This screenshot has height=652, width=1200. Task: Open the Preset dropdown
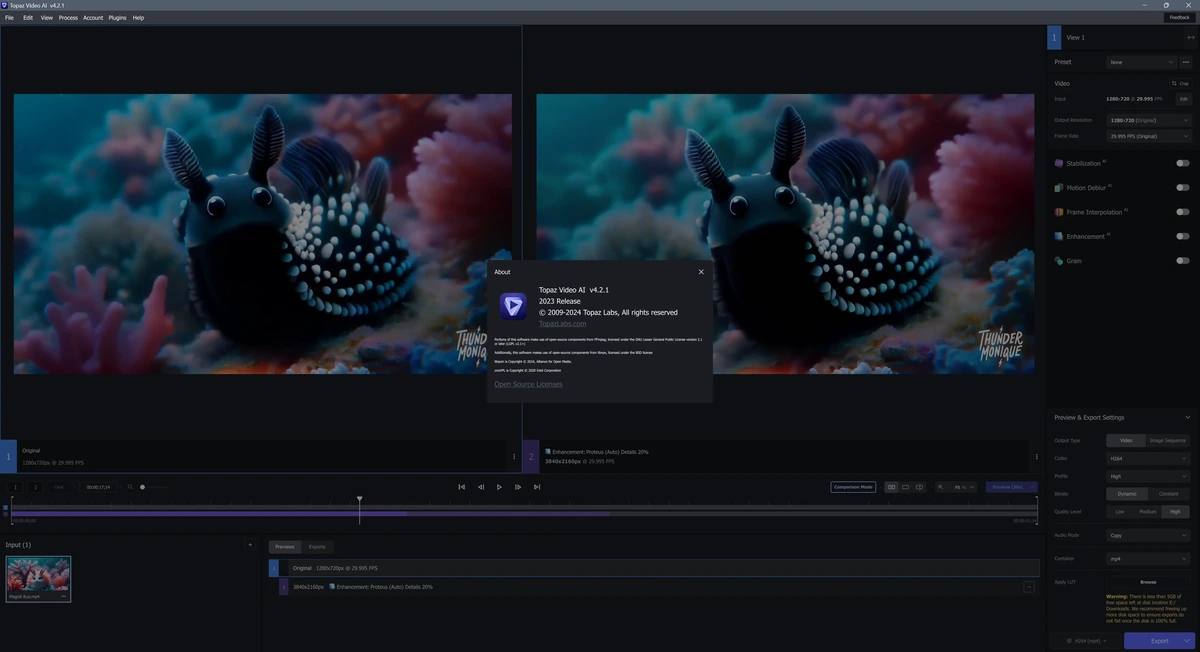(1141, 62)
